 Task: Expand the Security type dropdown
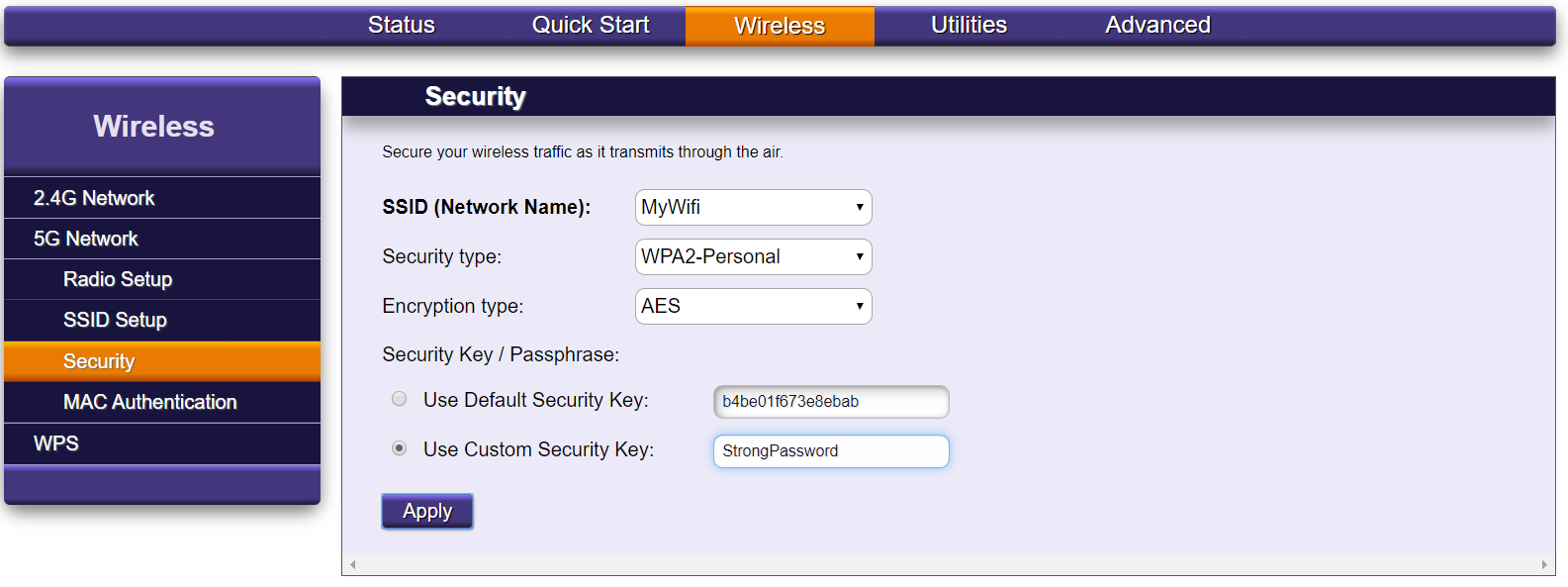click(753, 256)
